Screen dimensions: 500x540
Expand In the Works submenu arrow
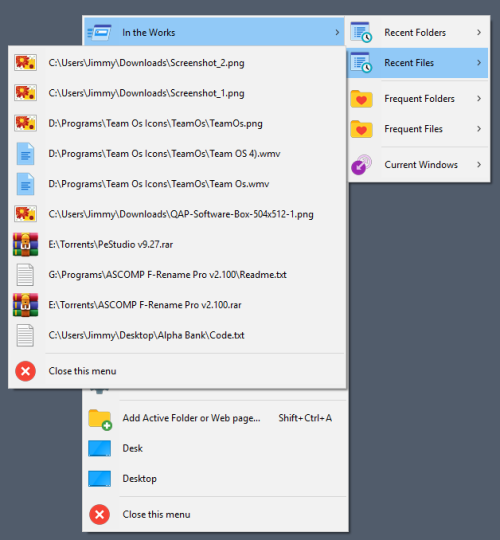(x=337, y=32)
